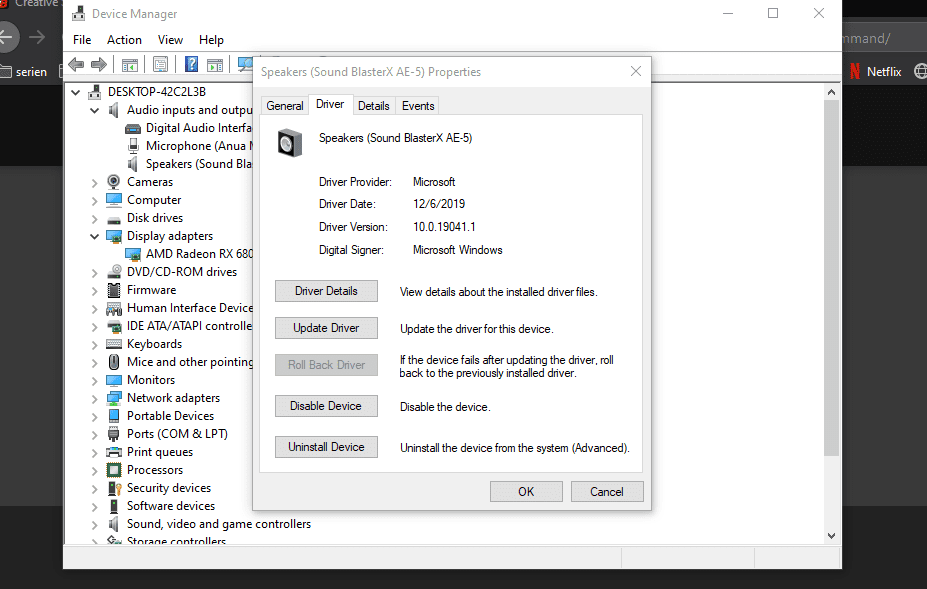Click the device tree scrollbar down arrow
The height and width of the screenshot is (589, 927).
point(831,536)
